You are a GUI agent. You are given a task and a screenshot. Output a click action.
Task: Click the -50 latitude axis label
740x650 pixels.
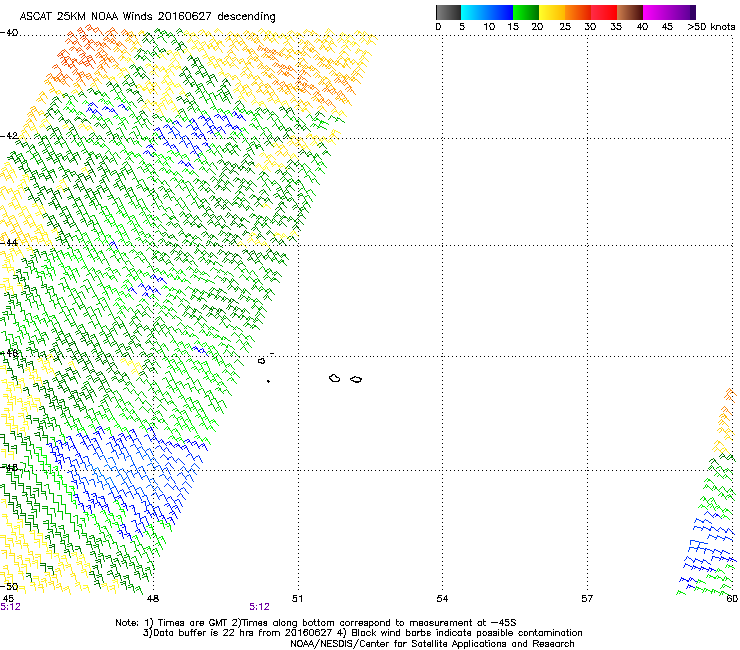9,587
